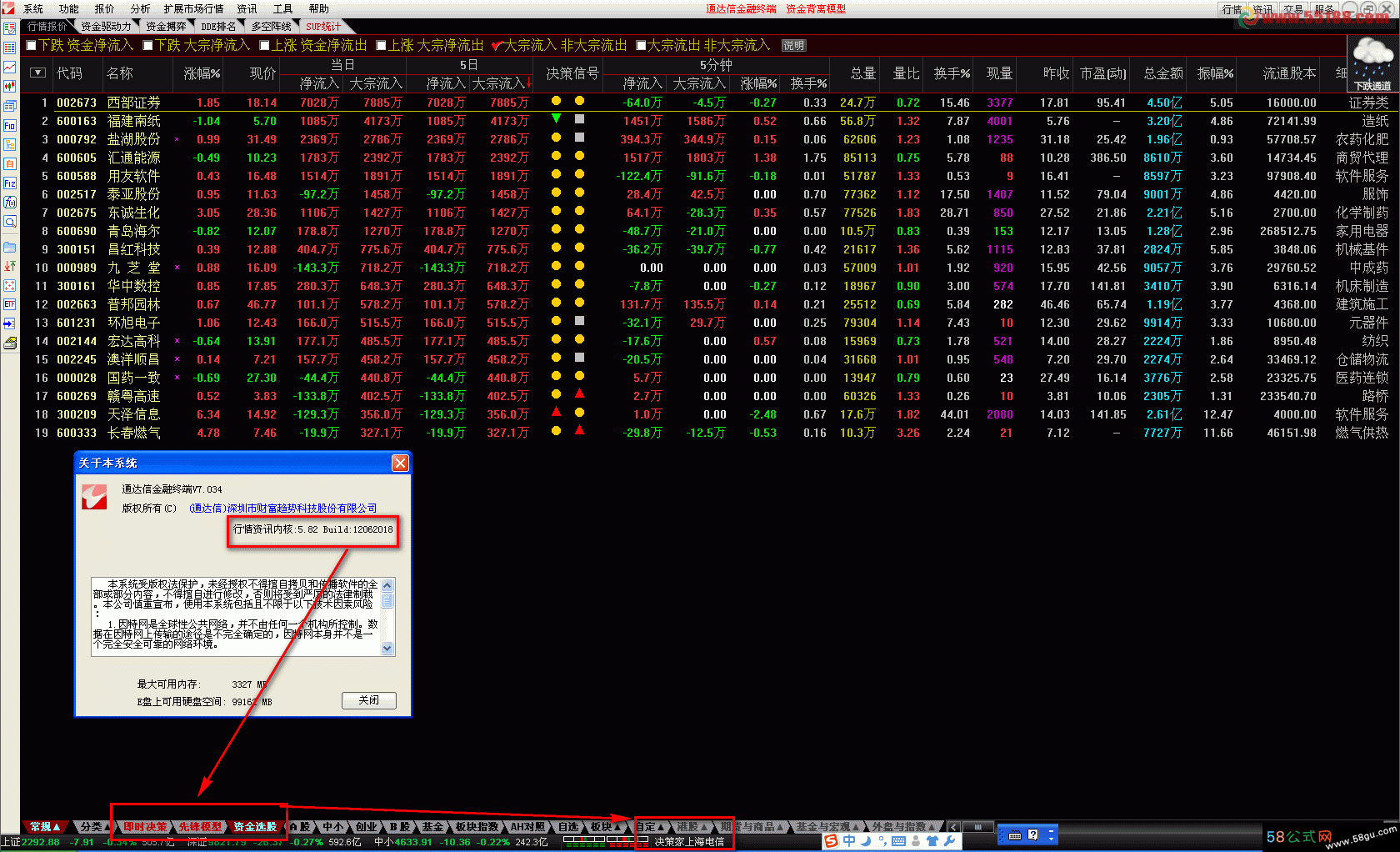Viewport: 1400px width, 852px height.
Task: Open the 系统 menu
Action: pos(33,8)
